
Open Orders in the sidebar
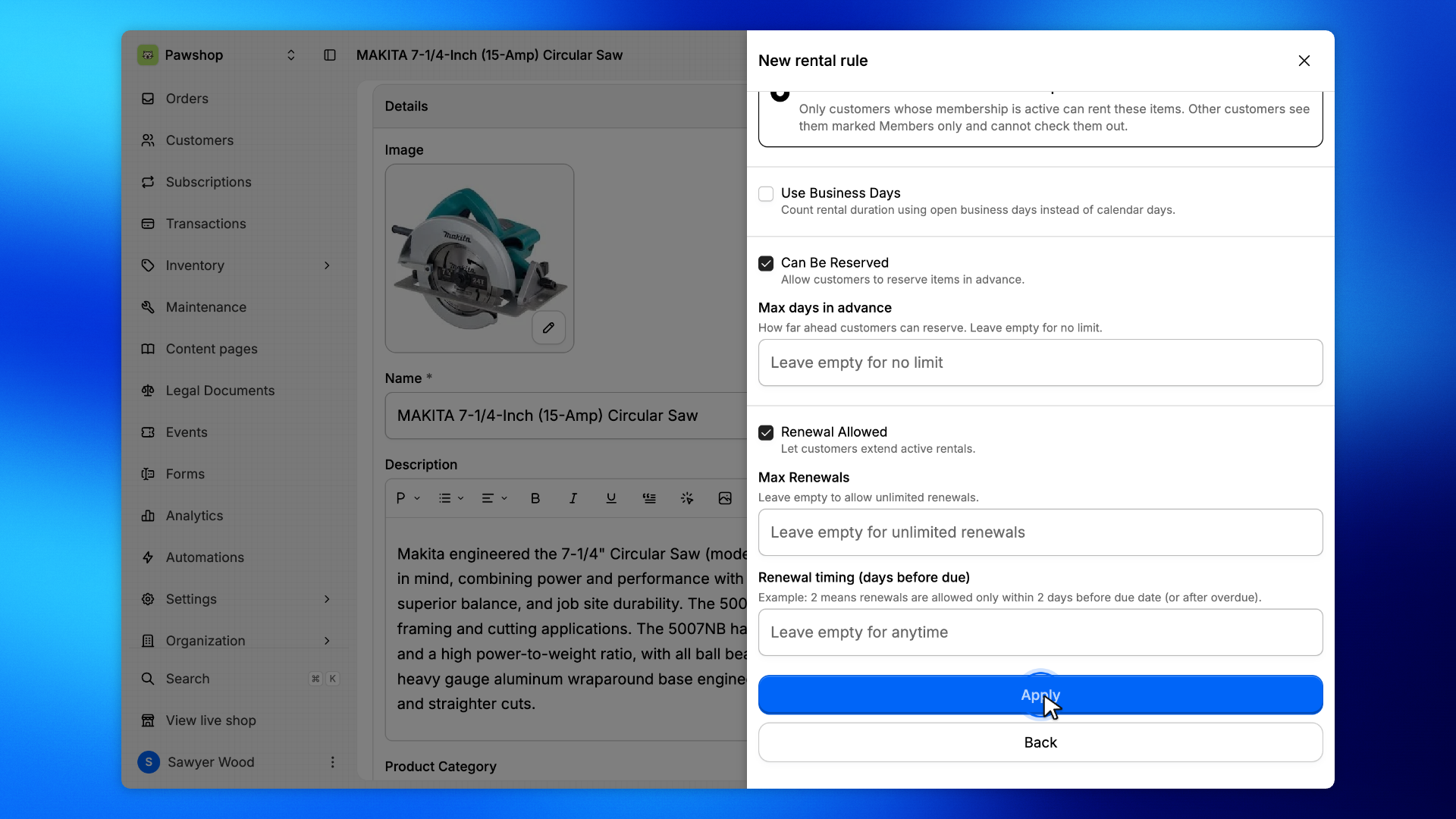(x=240, y=99)
